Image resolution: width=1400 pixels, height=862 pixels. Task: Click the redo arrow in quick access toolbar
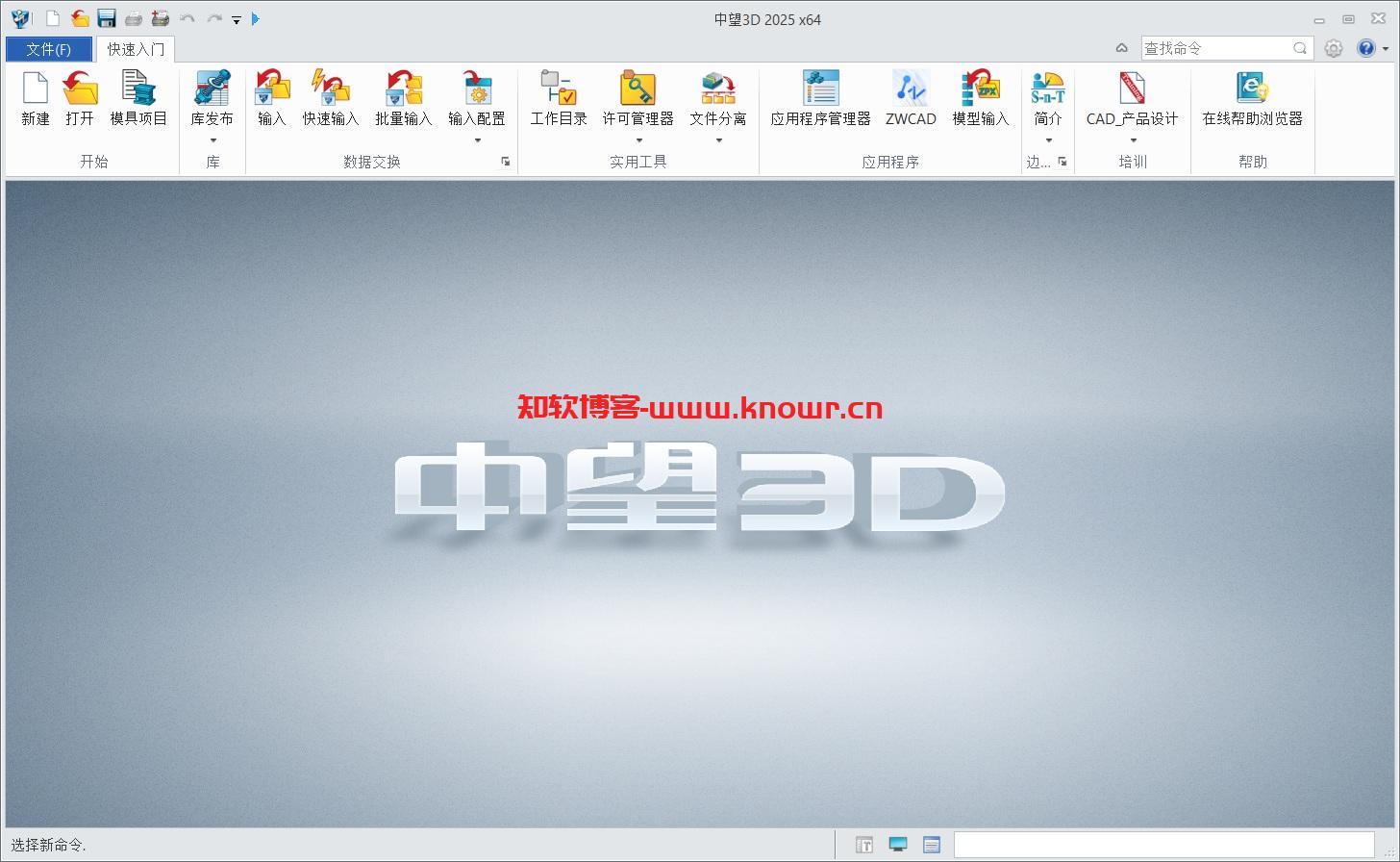point(214,18)
